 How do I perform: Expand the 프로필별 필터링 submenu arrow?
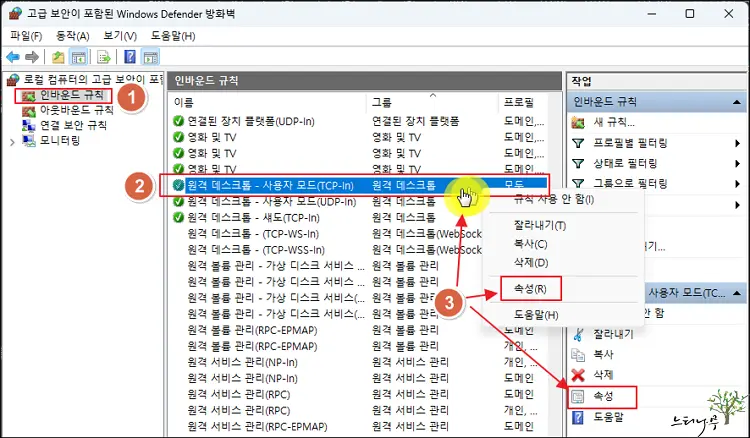(x=738, y=143)
